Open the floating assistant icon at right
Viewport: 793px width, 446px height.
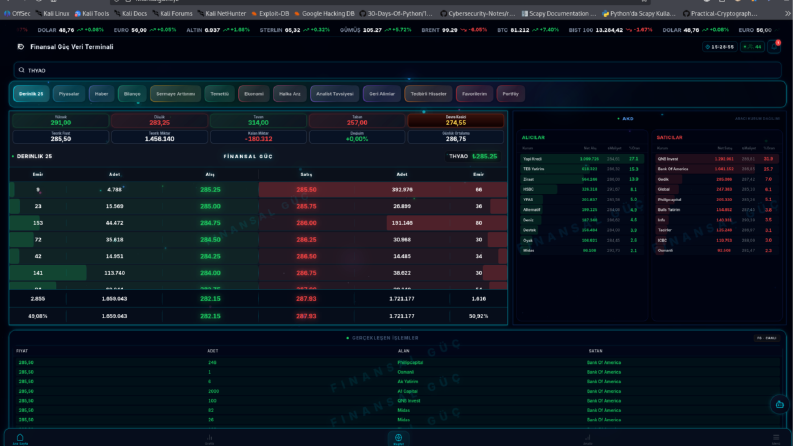[x=779, y=404]
